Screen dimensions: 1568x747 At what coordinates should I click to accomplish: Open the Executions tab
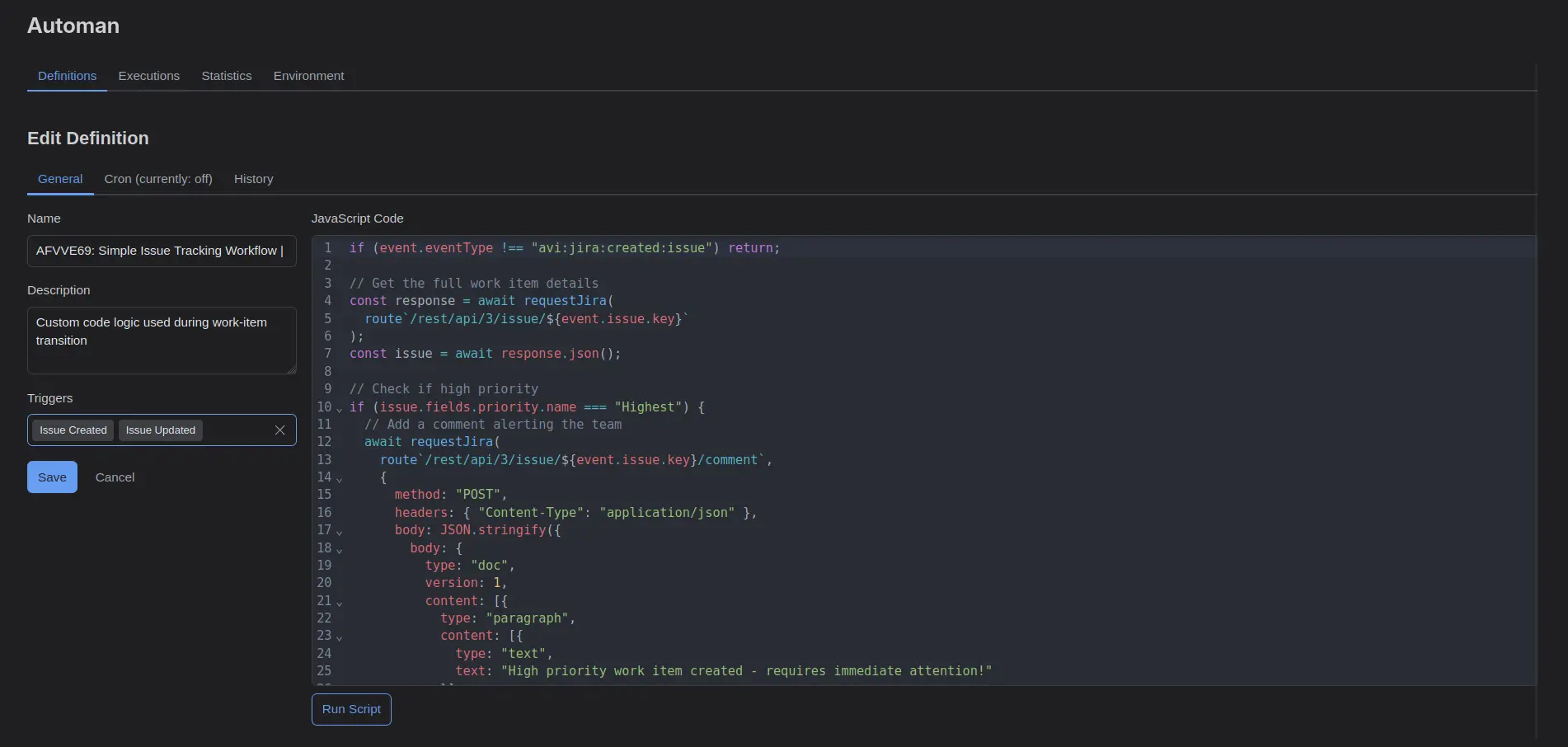tap(148, 76)
